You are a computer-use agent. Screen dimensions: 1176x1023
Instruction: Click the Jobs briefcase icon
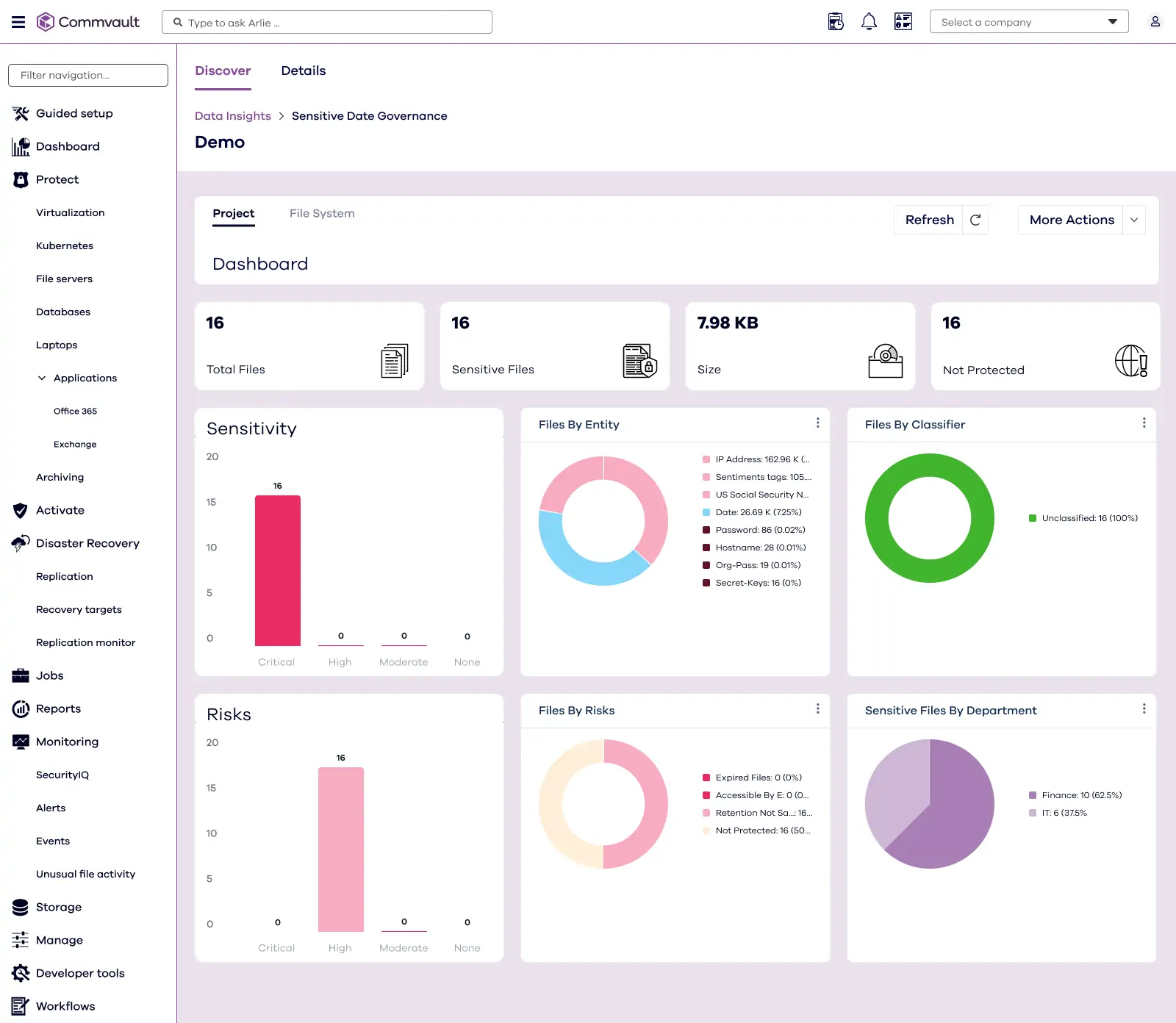(21, 675)
